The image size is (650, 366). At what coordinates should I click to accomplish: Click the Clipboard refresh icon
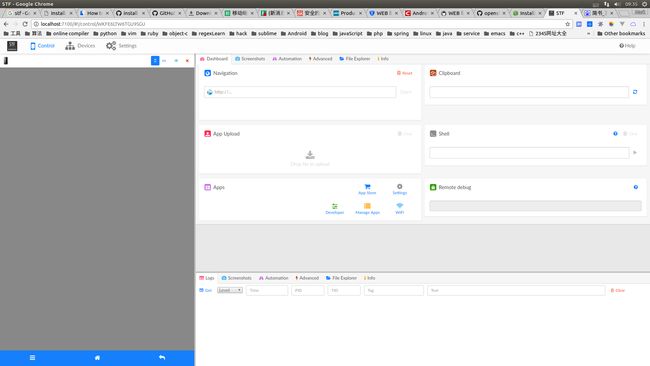click(x=635, y=92)
